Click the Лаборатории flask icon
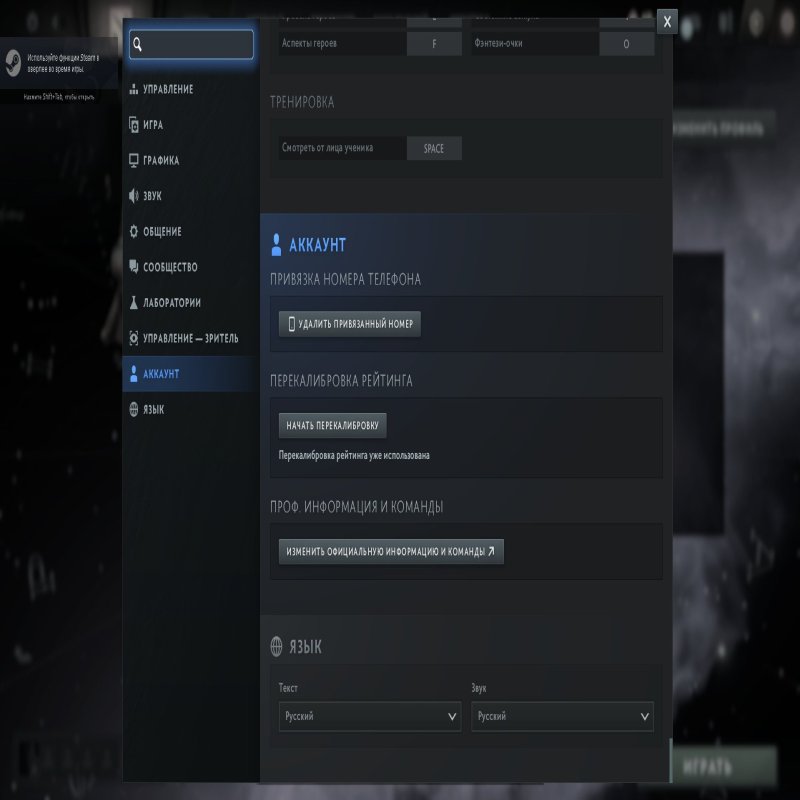Viewport: 800px width, 800px height. coord(134,303)
